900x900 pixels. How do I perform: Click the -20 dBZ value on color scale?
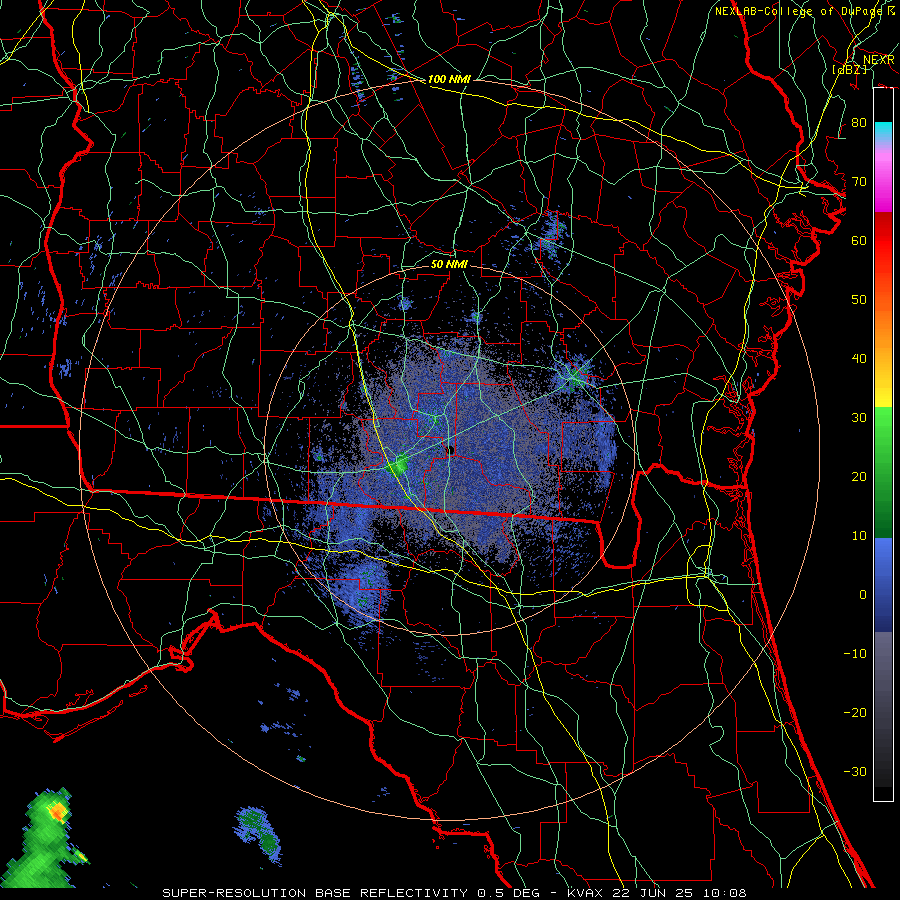tap(855, 712)
